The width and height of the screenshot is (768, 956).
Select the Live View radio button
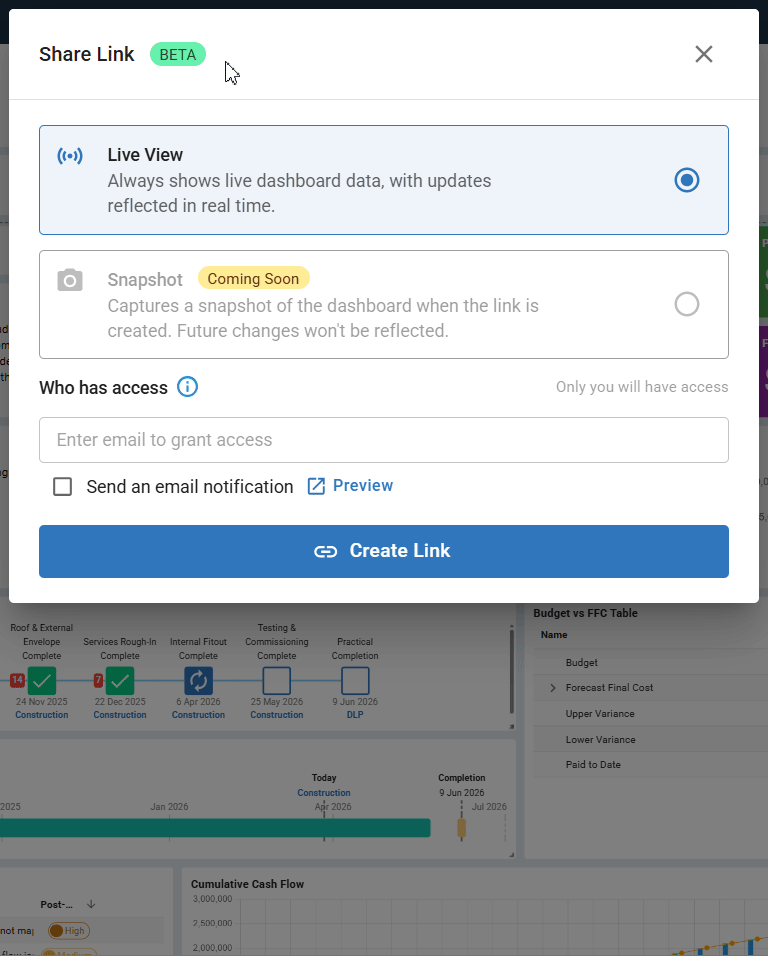[686, 180]
